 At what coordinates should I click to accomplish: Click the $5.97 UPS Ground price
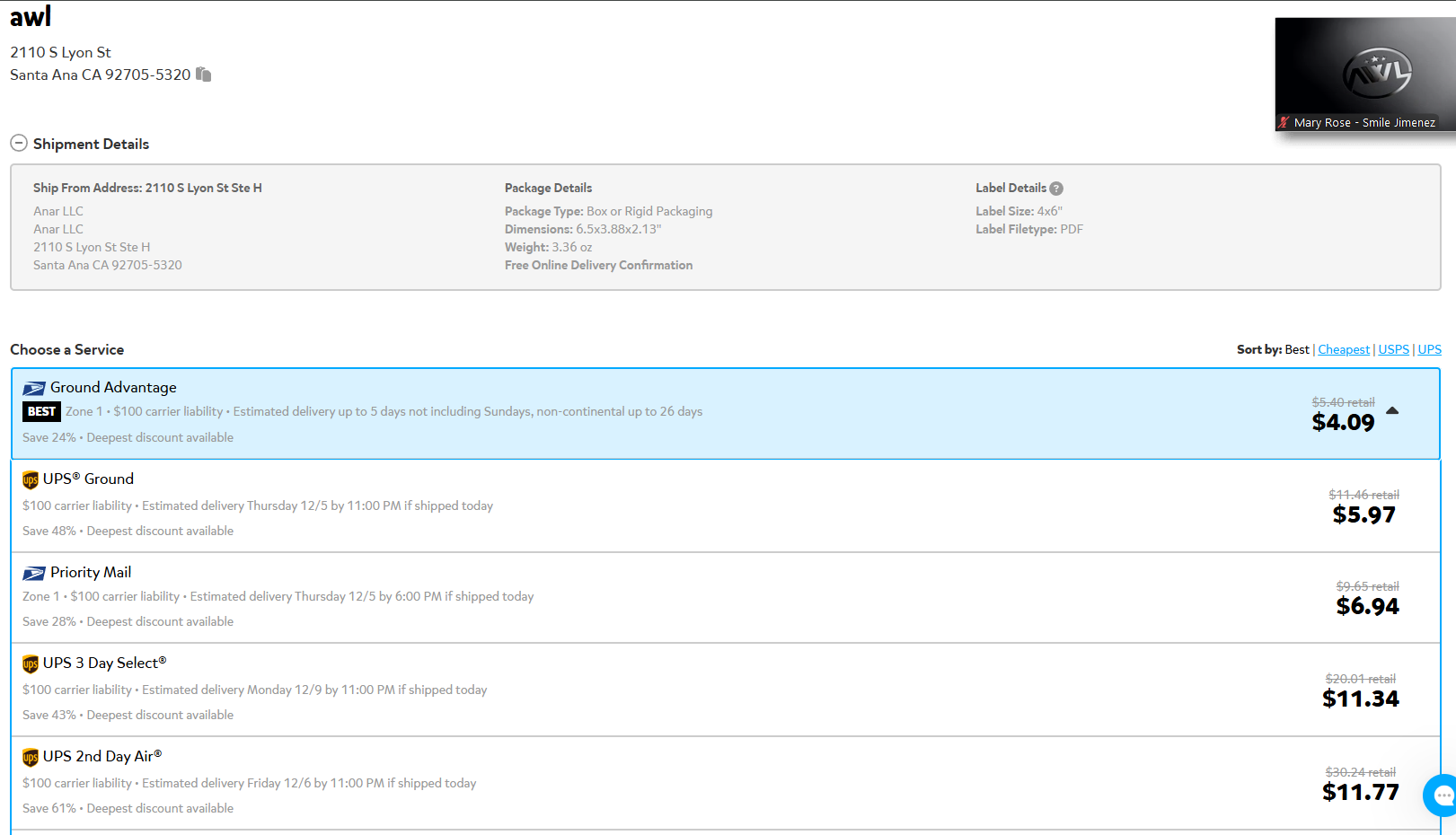click(x=1363, y=514)
